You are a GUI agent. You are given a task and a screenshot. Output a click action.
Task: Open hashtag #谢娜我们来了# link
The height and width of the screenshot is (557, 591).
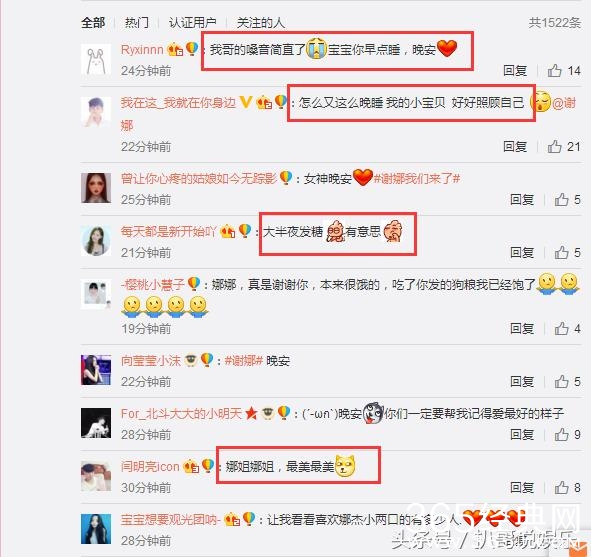point(416,178)
